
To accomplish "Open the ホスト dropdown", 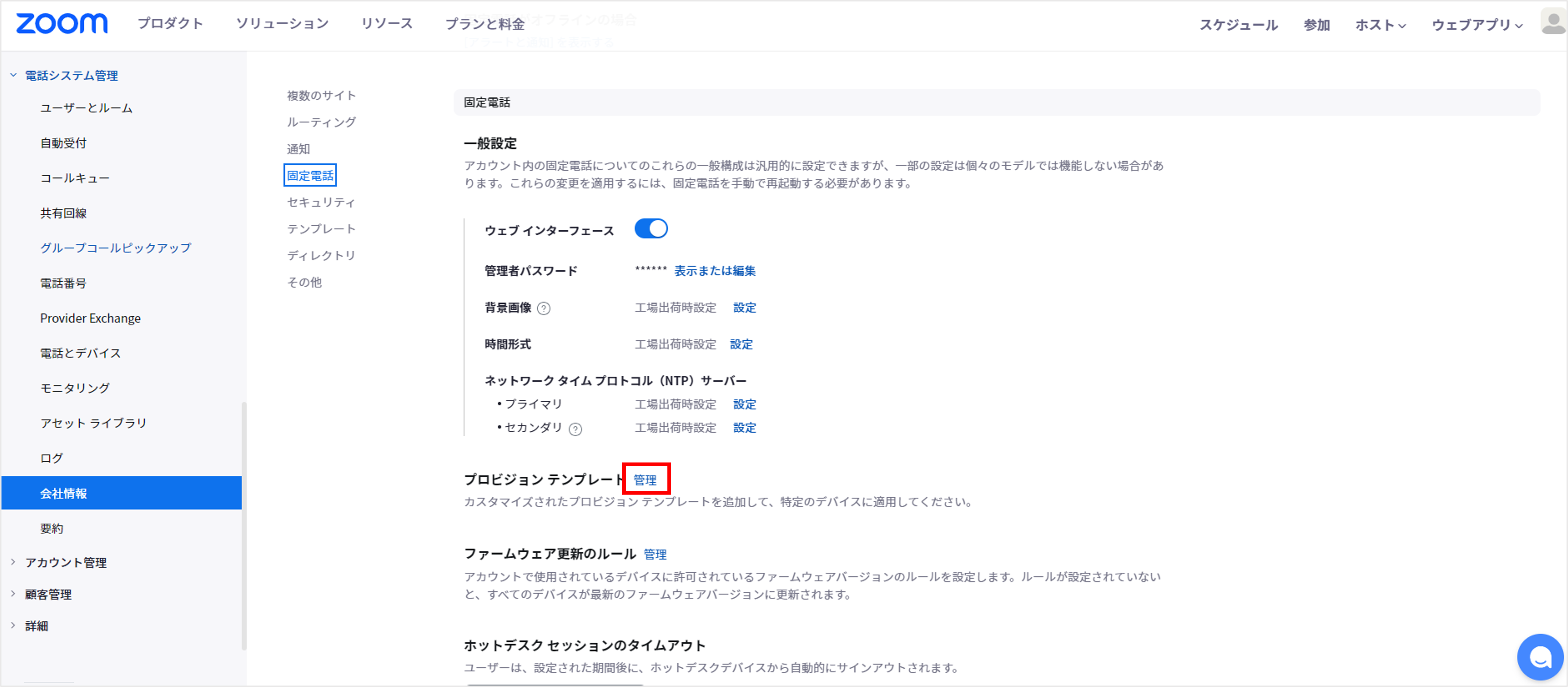I will 1380,25.
